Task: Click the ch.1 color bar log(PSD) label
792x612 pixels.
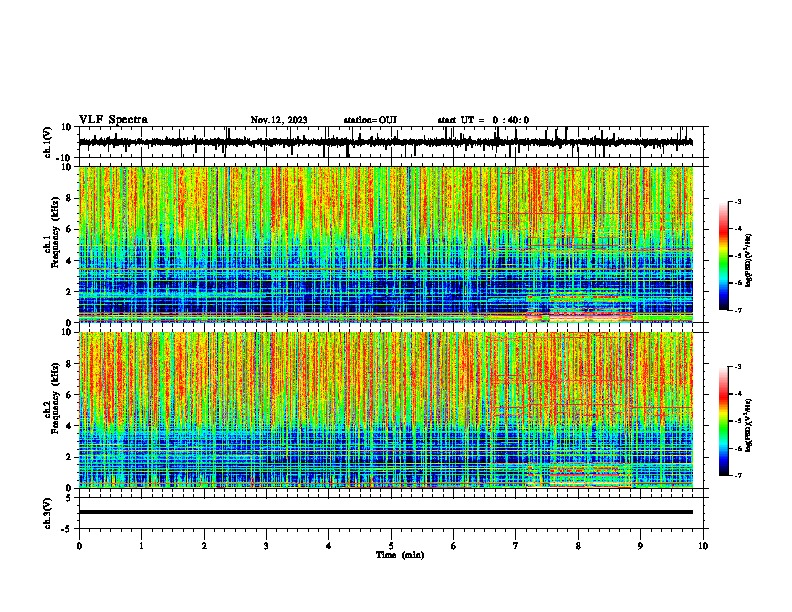Action: click(749, 261)
